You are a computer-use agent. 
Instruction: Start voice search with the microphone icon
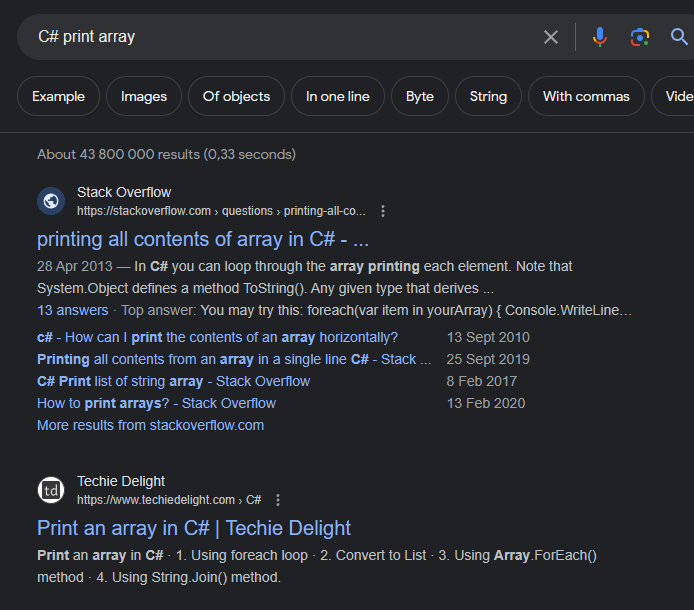[600, 37]
